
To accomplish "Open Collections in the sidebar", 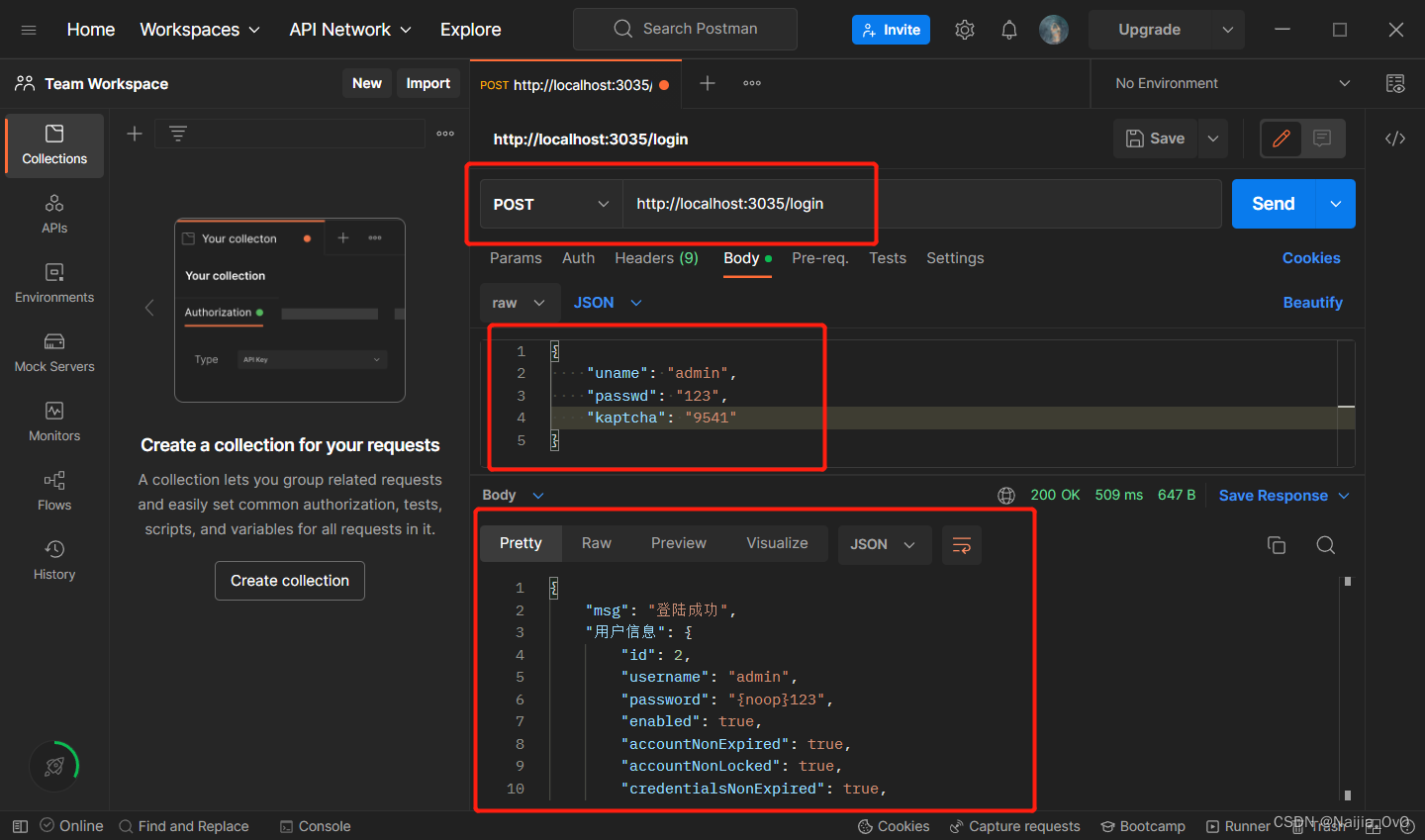I will (54, 145).
